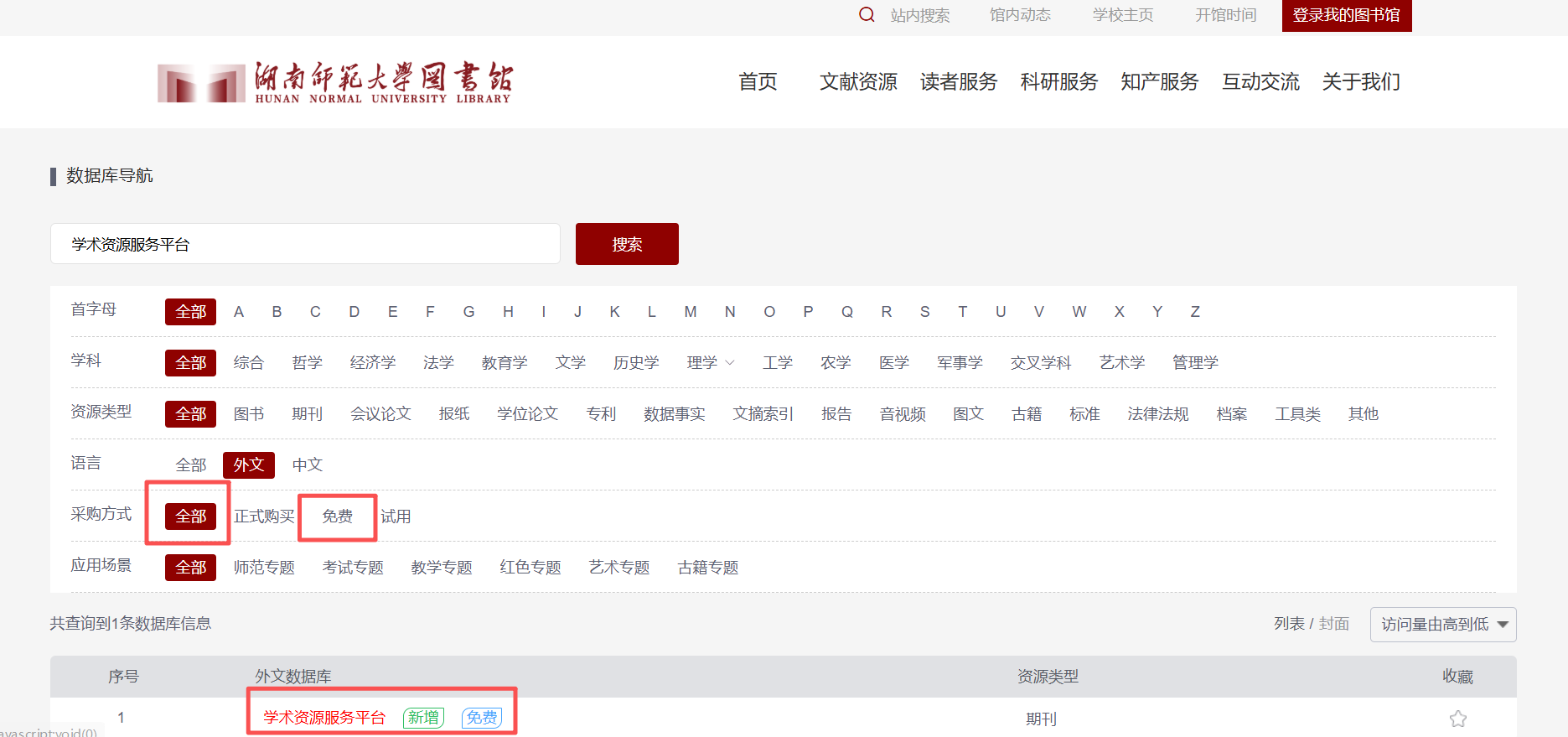This screenshot has width=1568, height=737.
Task: Filter resource type by 专利
Action: point(601,414)
